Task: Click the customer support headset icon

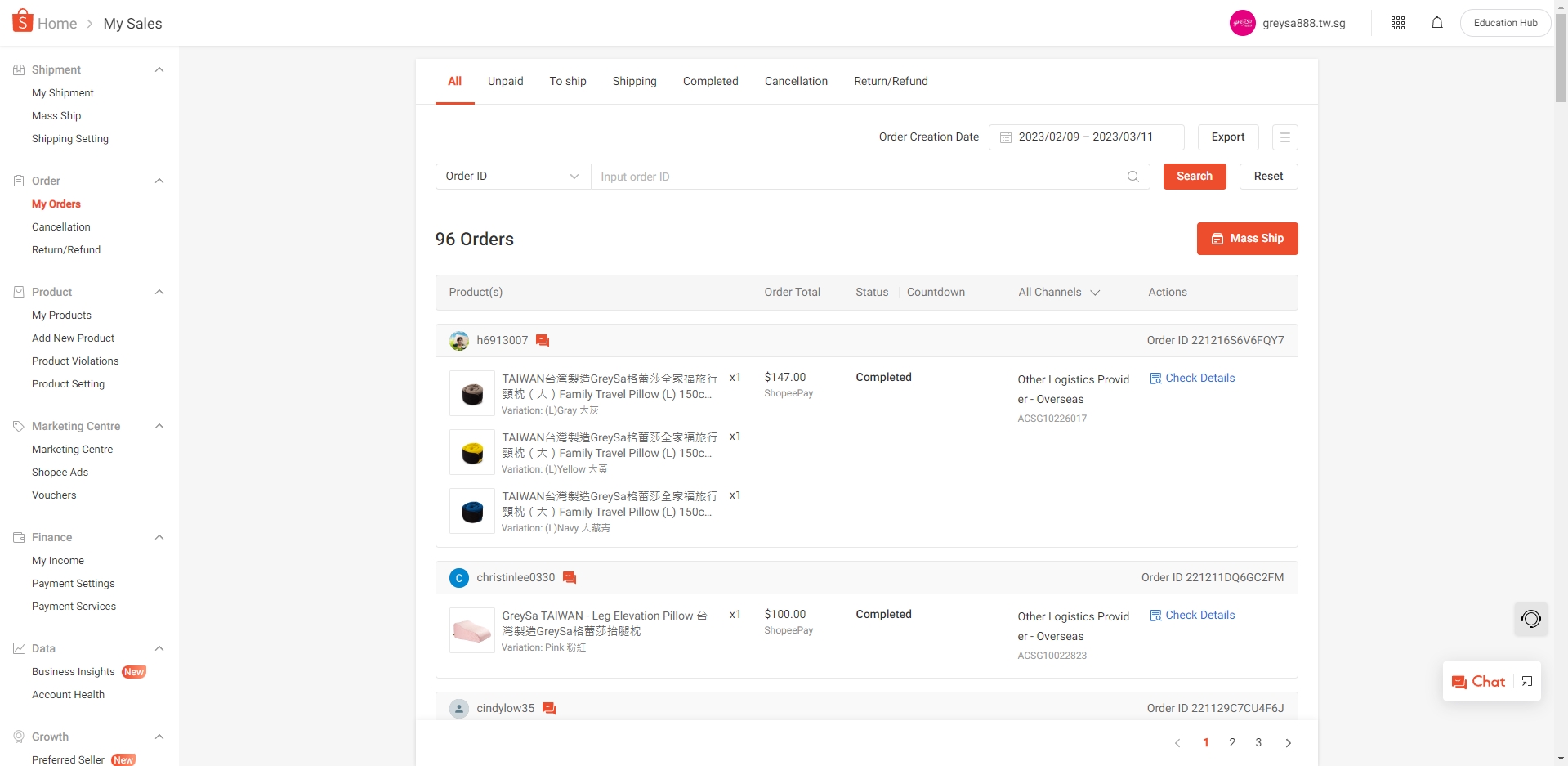Action: 1530,619
